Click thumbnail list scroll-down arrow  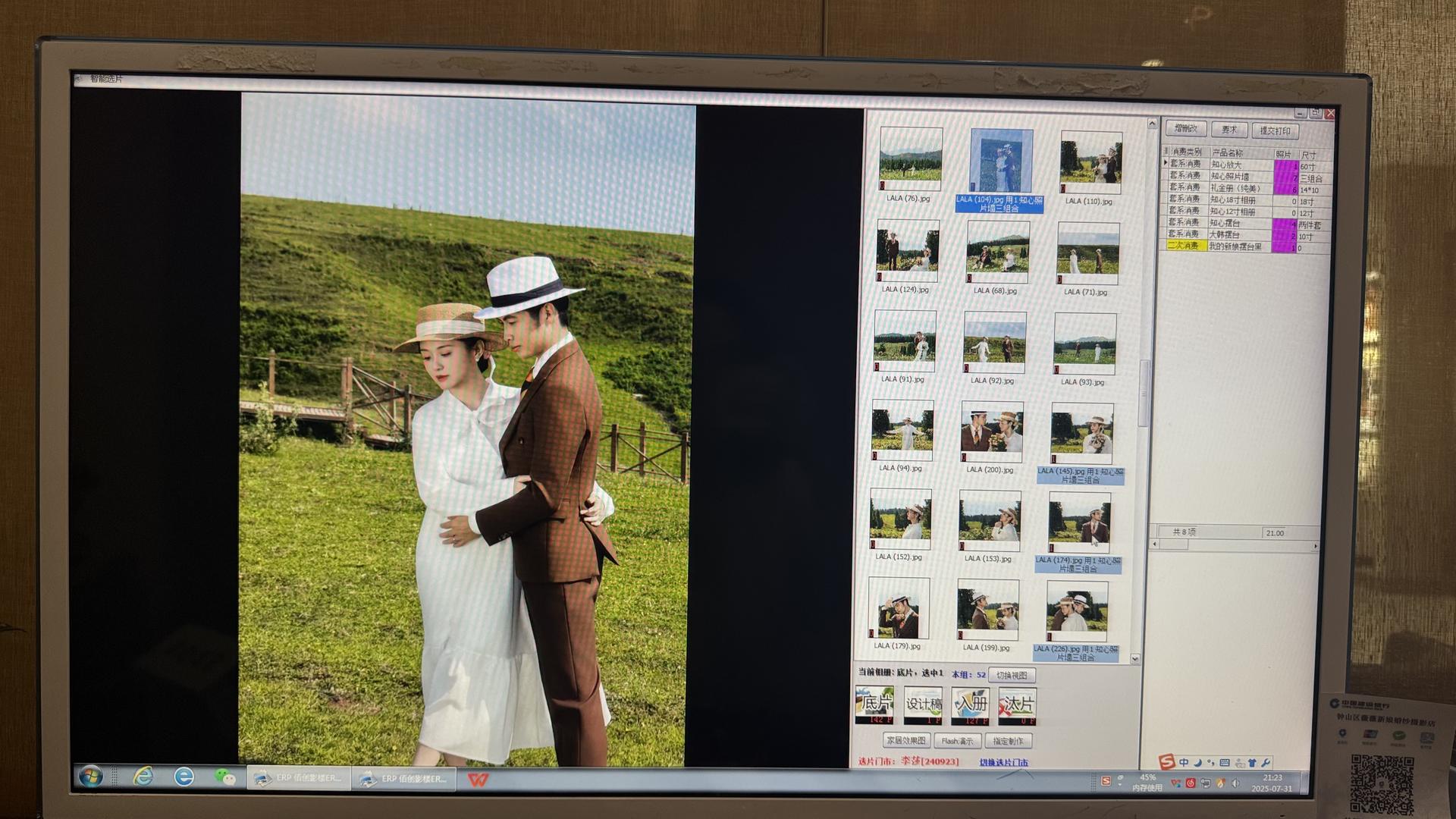(1134, 659)
